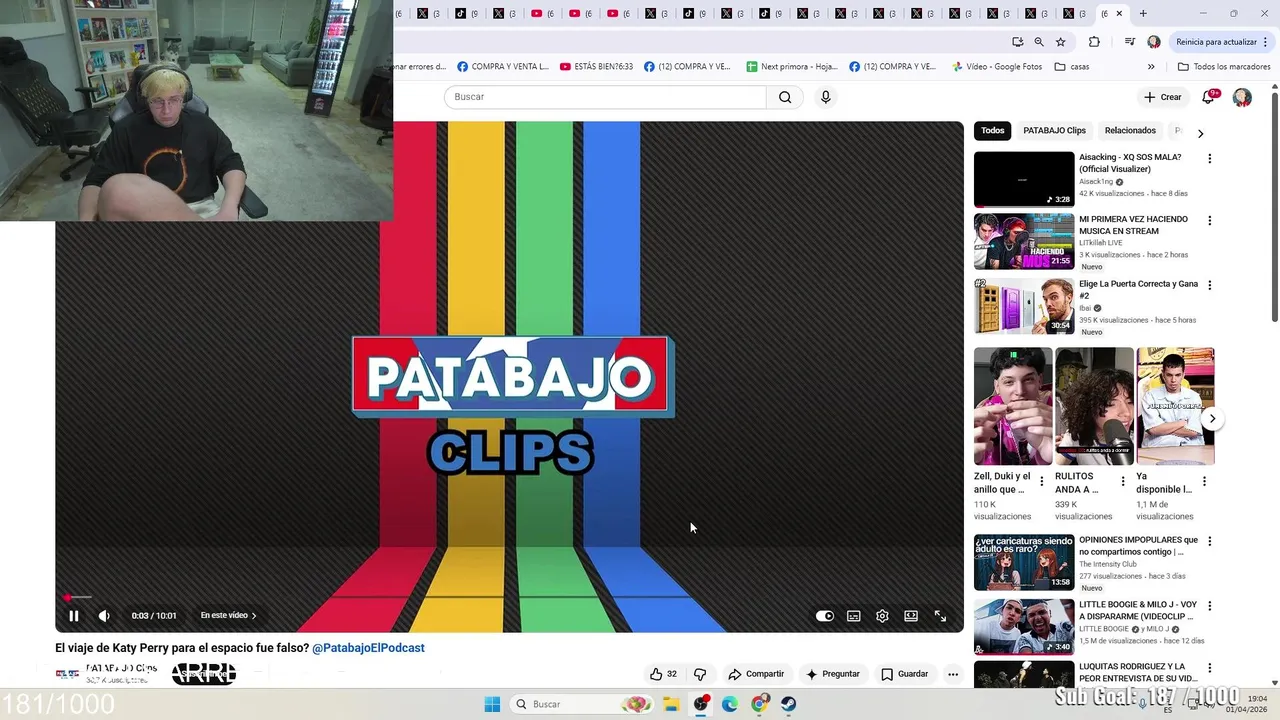This screenshot has height=720, width=1280.
Task: Mute the video volume
Action: (104, 616)
